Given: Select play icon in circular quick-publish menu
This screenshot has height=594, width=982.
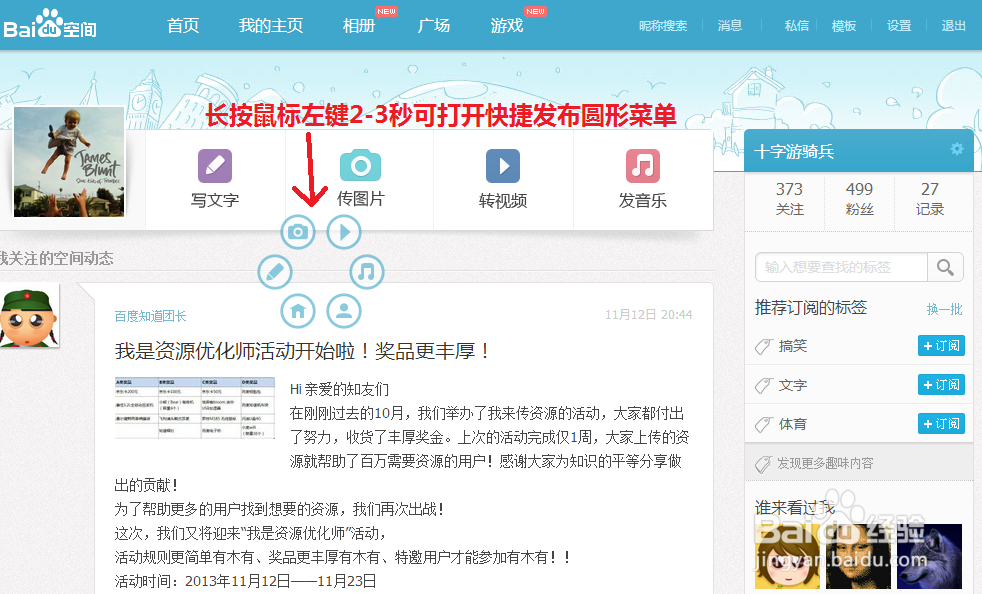Looking at the screenshot, I should tap(344, 232).
